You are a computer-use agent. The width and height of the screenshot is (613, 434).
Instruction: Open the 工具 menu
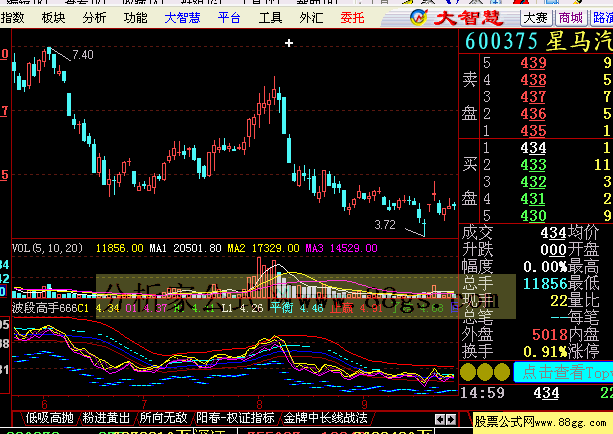click(x=271, y=18)
